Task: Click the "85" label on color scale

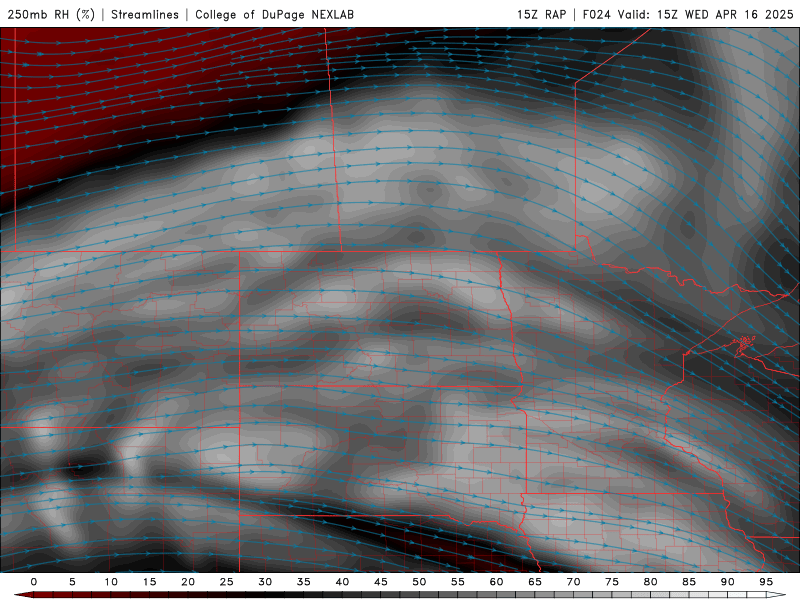Action: (x=689, y=582)
